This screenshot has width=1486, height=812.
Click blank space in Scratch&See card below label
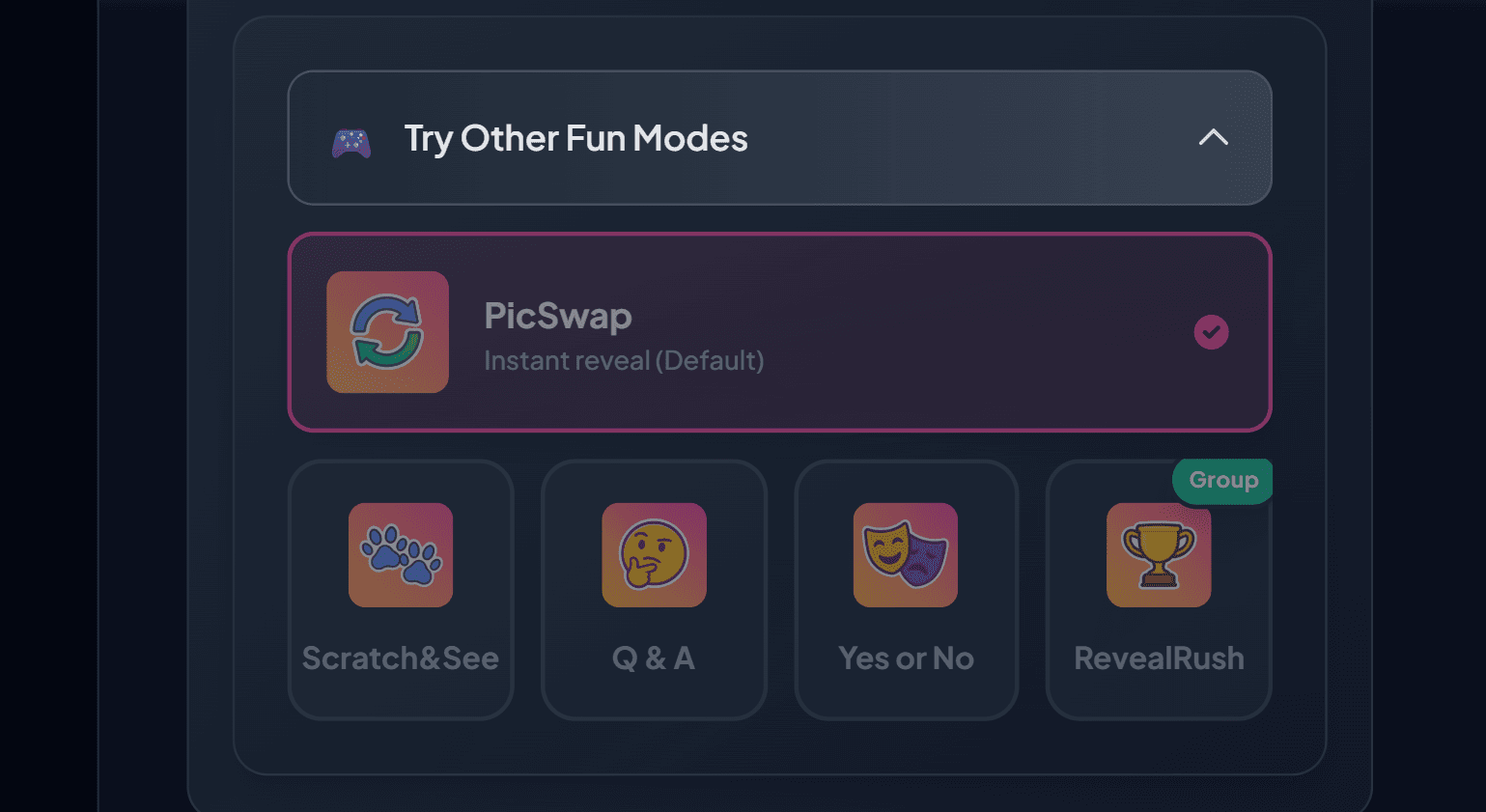tap(401, 697)
